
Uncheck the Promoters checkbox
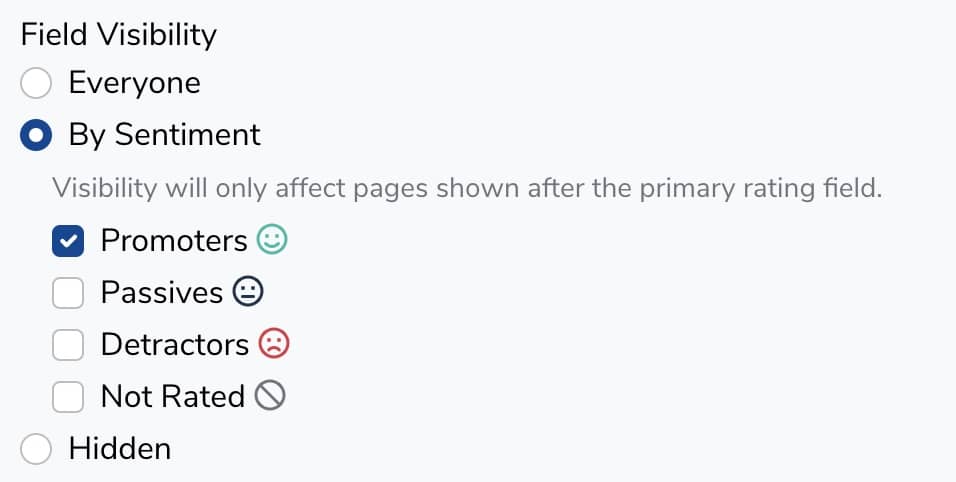point(68,240)
